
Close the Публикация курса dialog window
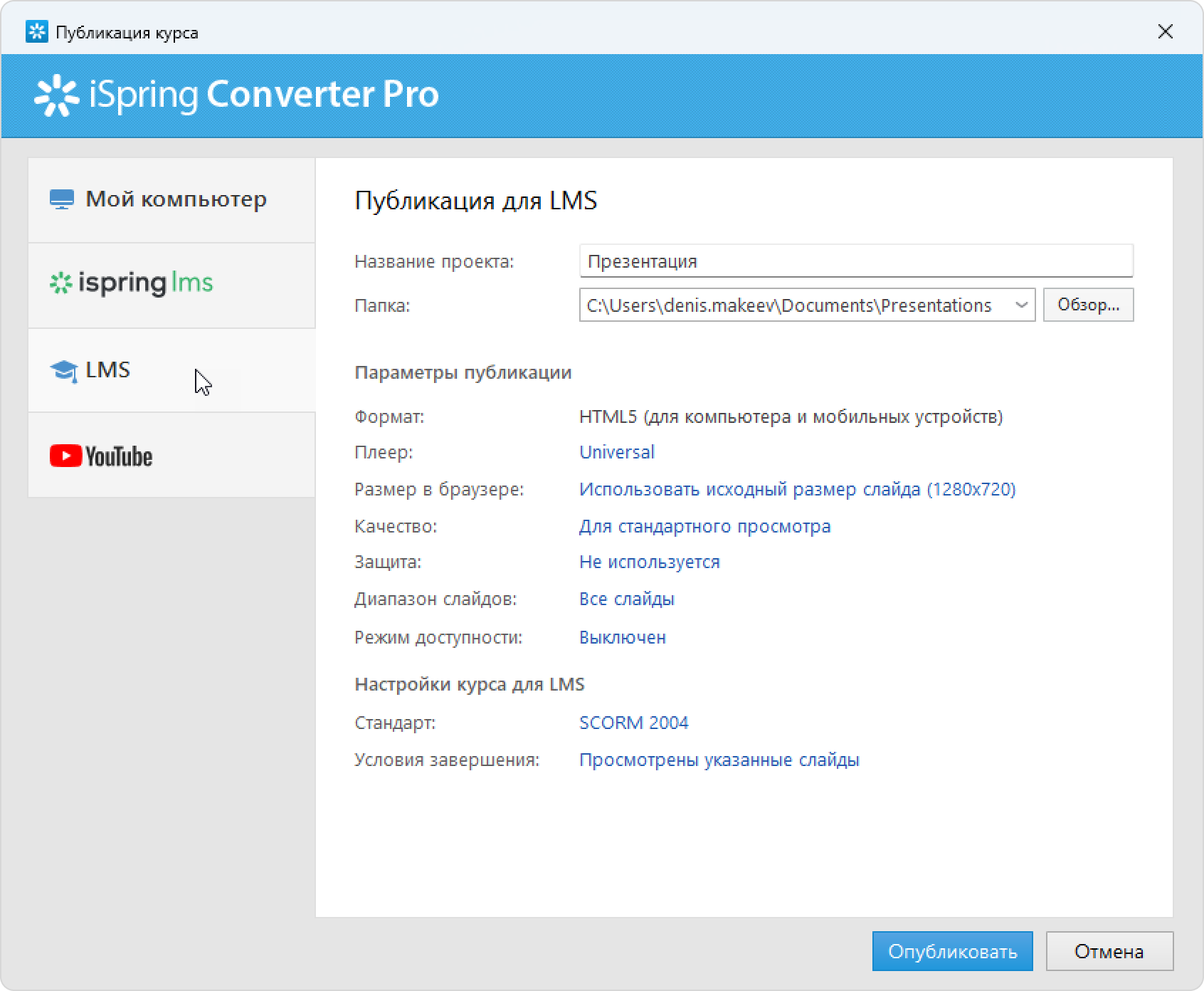[x=1166, y=31]
